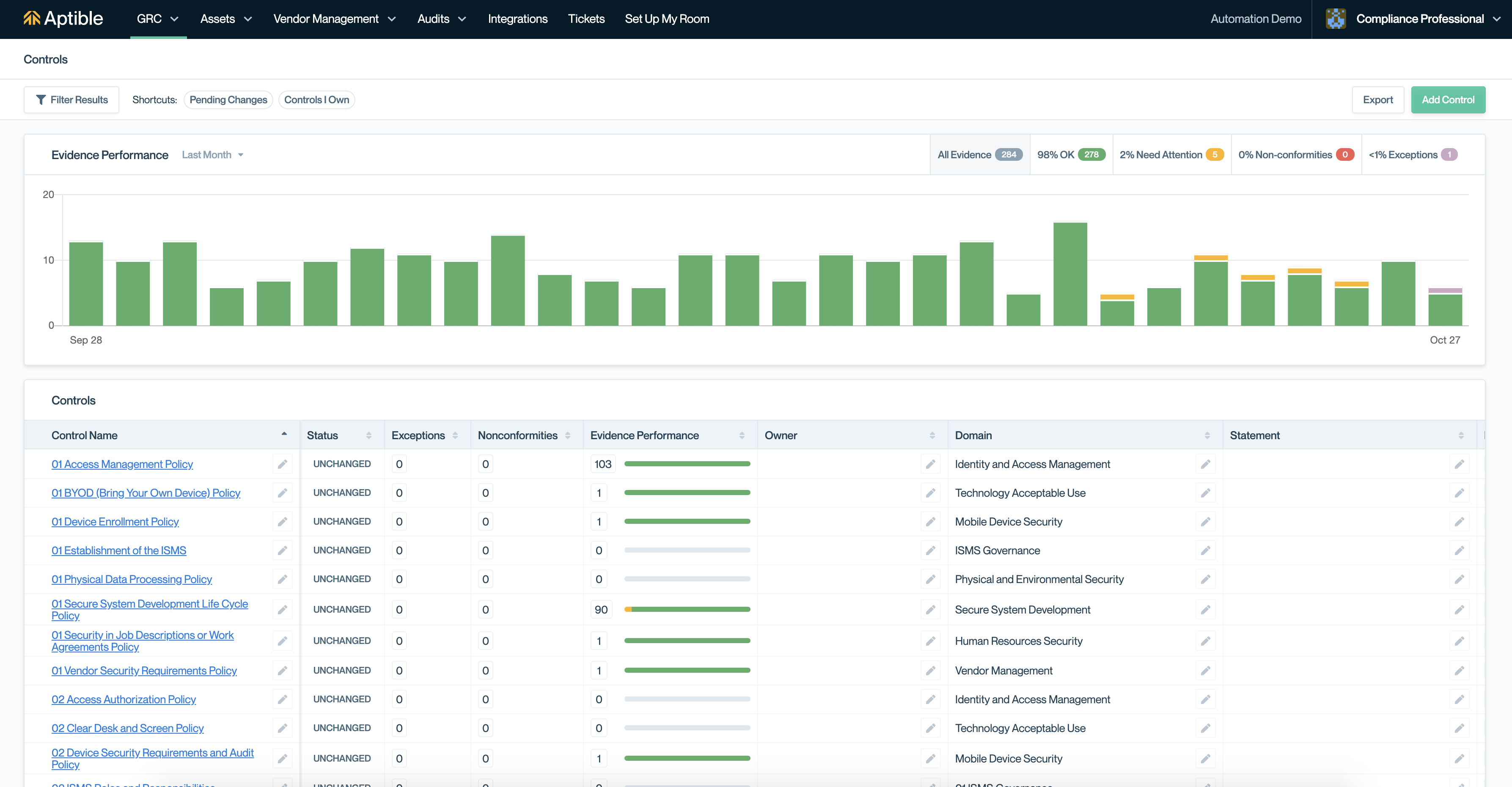
Task: Edit name of 01 Access Management Policy
Action: 282,464
